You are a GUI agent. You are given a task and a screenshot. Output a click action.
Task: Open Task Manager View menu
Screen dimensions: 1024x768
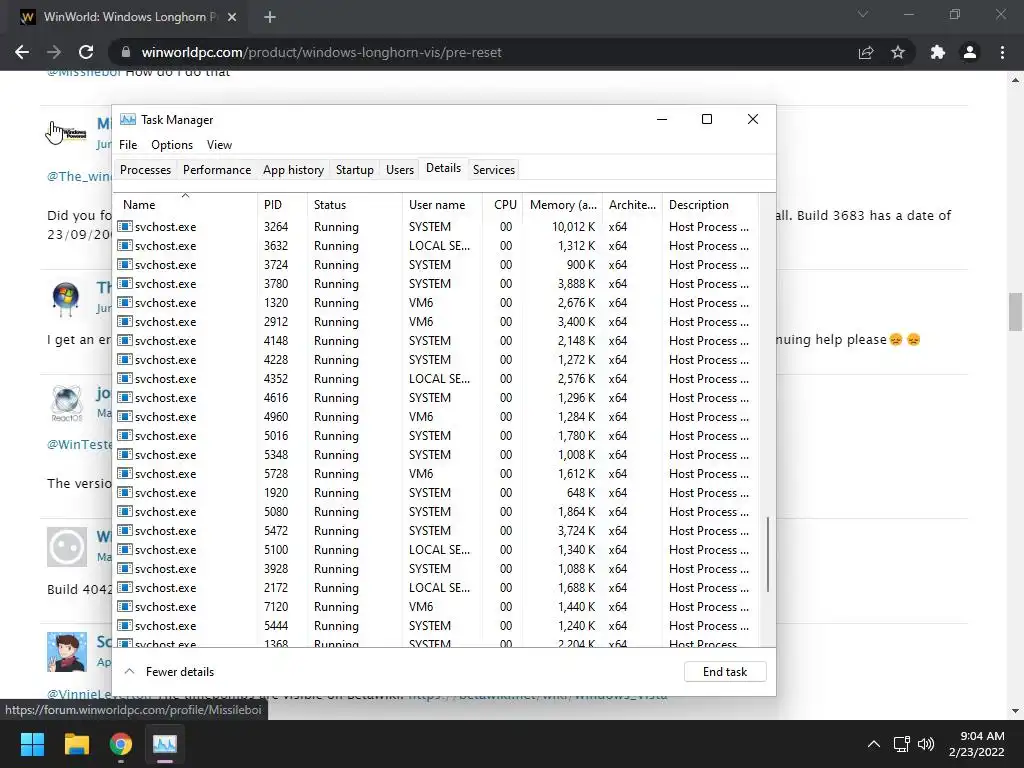point(219,145)
